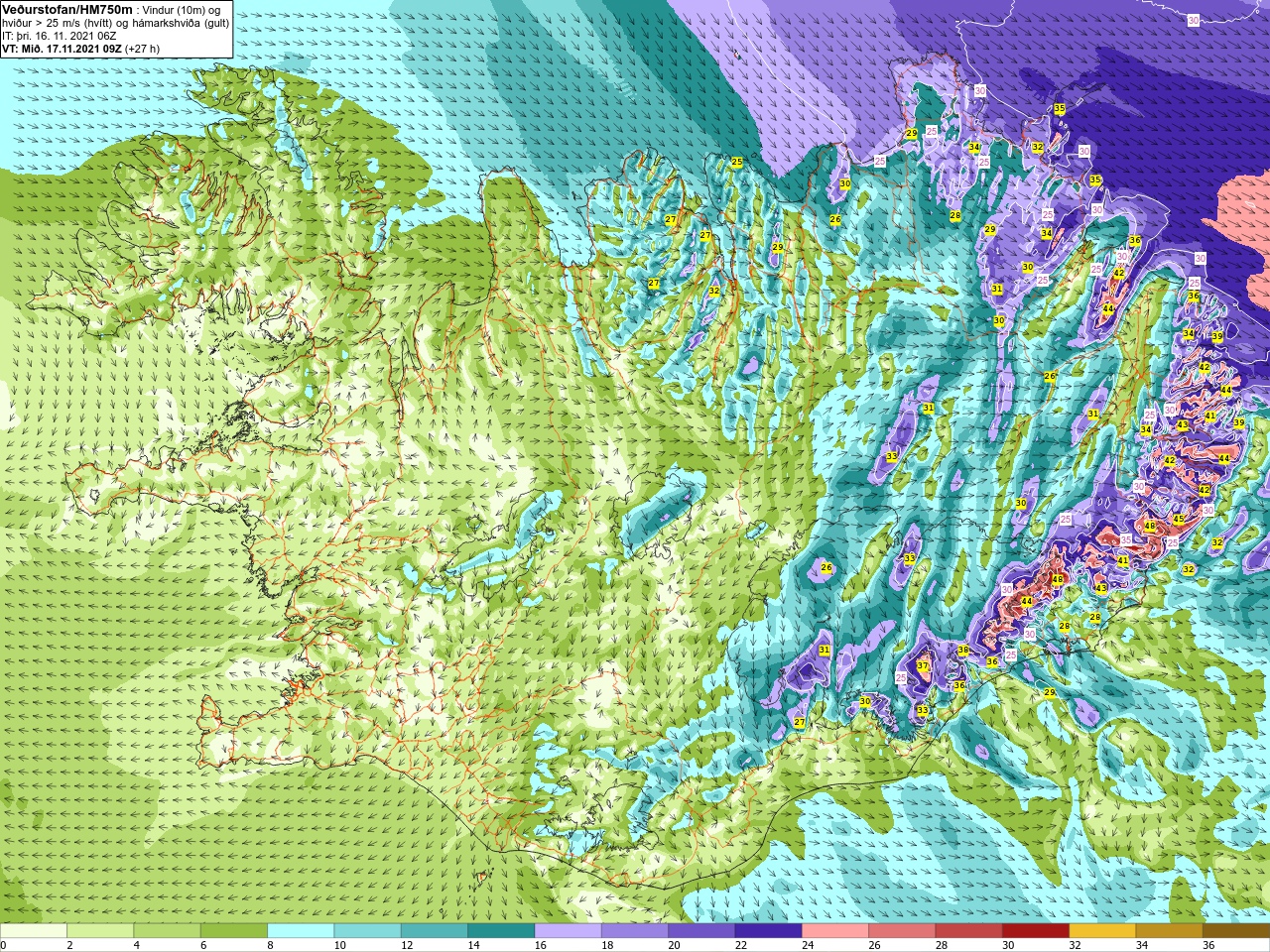Click the 'IT: þri. 16. 11. 2021 06Z' line
This screenshot has height=952, width=1270.
(x=60, y=35)
